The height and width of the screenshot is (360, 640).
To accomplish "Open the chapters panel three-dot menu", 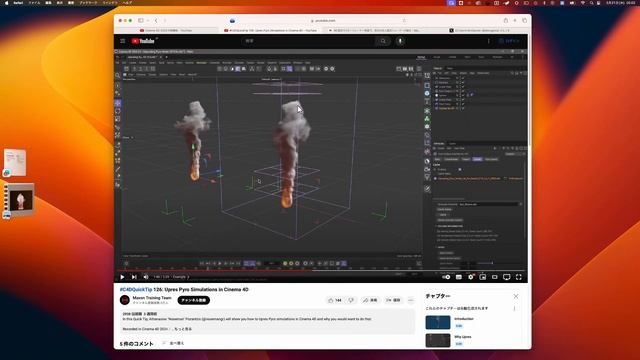I will [514, 309].
